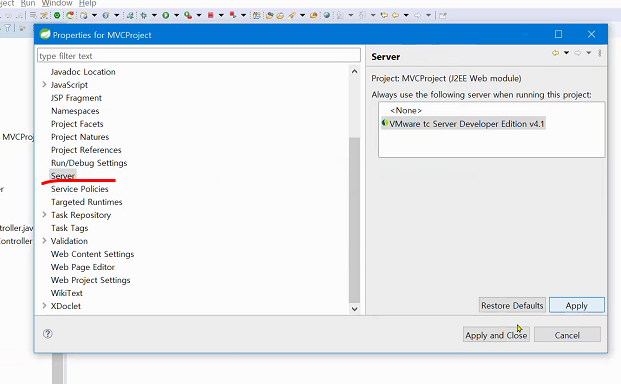Click the globe icon with dropdown in toolbar

[x=106, y=15]
